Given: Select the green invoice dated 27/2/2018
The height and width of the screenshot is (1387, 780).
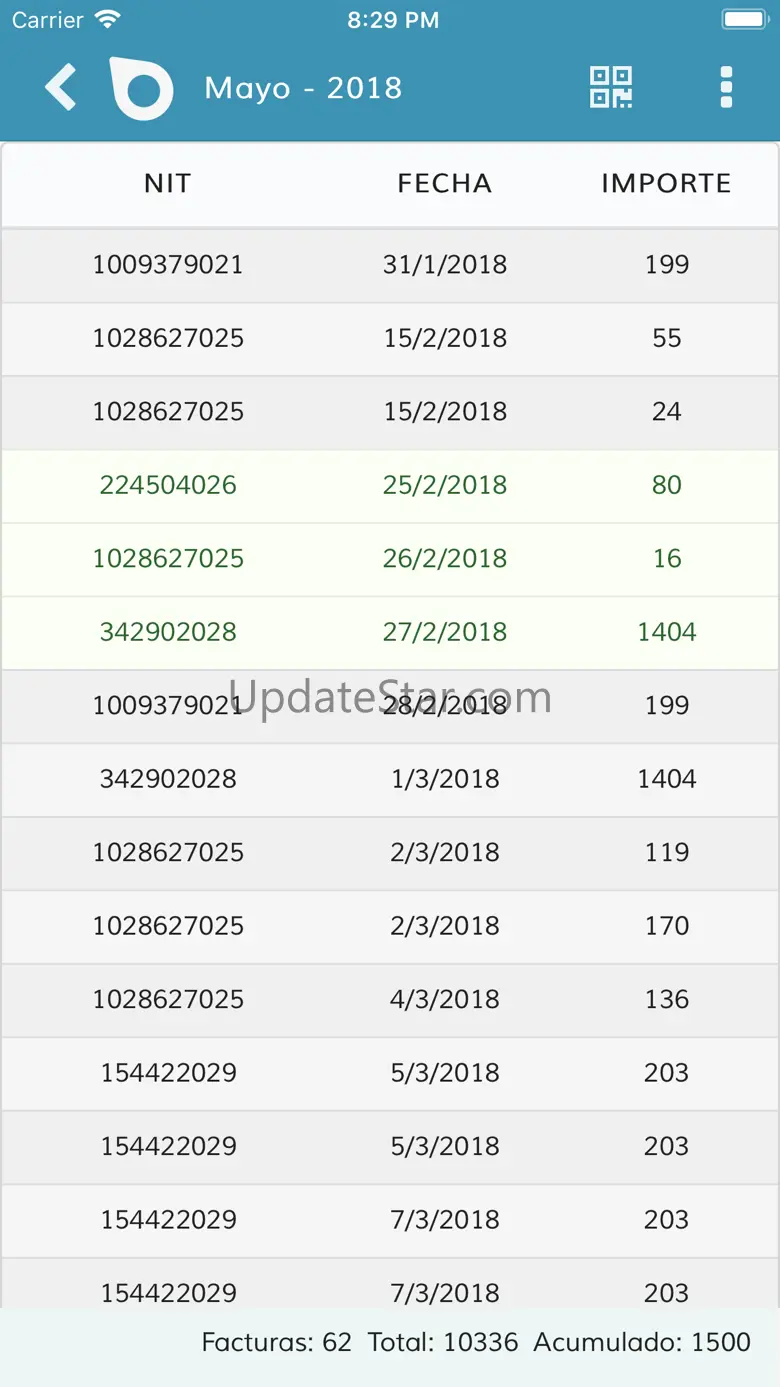Looking at the screenshot, I should 390,632.
